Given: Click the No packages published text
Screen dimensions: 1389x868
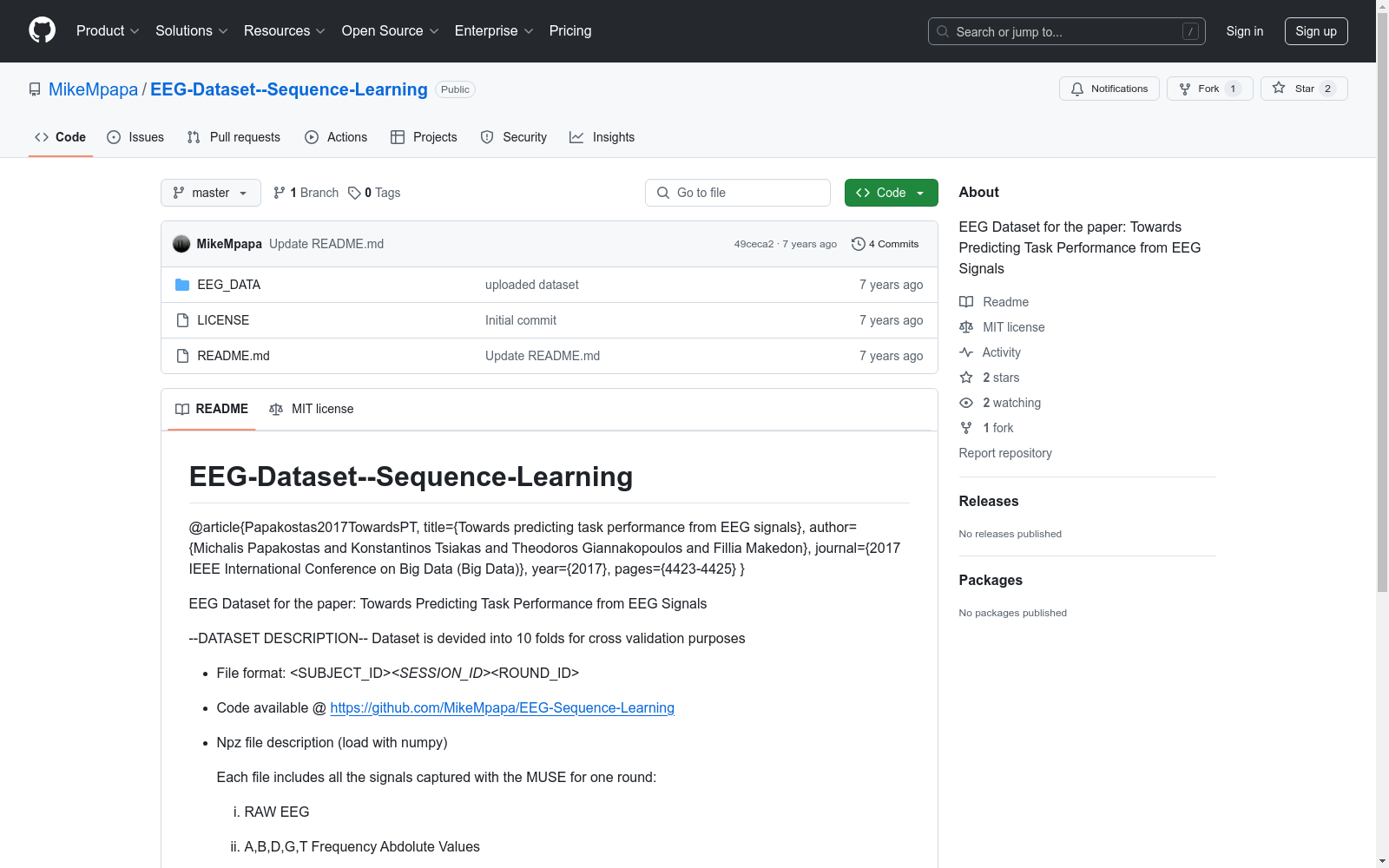Looking at the screenshot, I should tap(1013, 613).
